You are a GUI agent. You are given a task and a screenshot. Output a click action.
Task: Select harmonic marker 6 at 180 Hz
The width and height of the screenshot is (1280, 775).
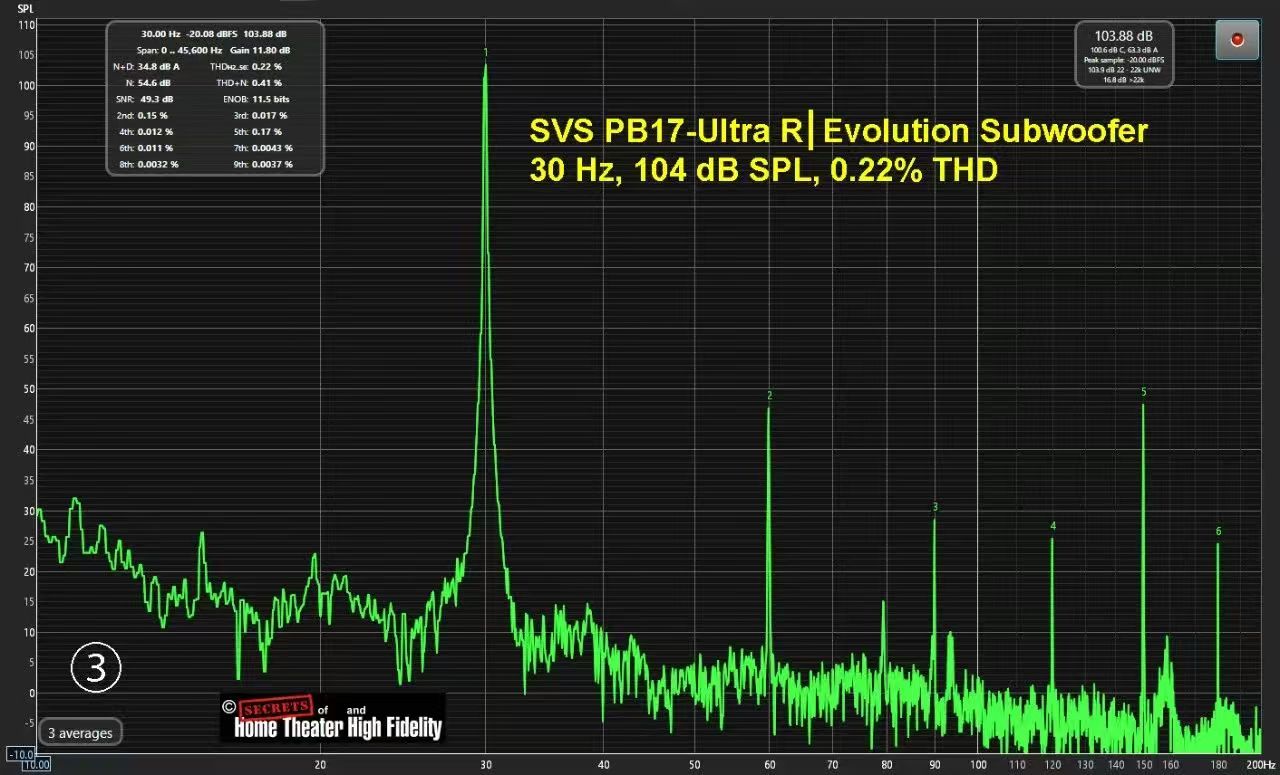1218,531
